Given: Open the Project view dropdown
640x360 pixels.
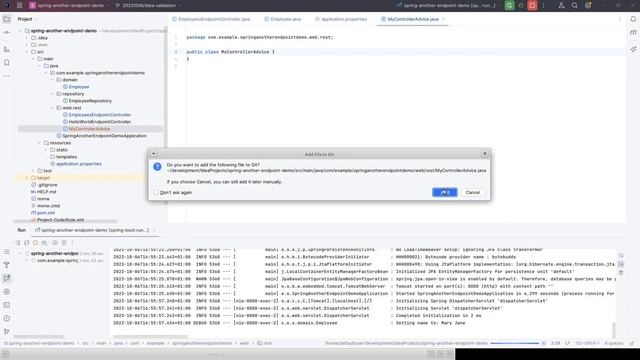Looking at the screenshot, I should (27, 19).
